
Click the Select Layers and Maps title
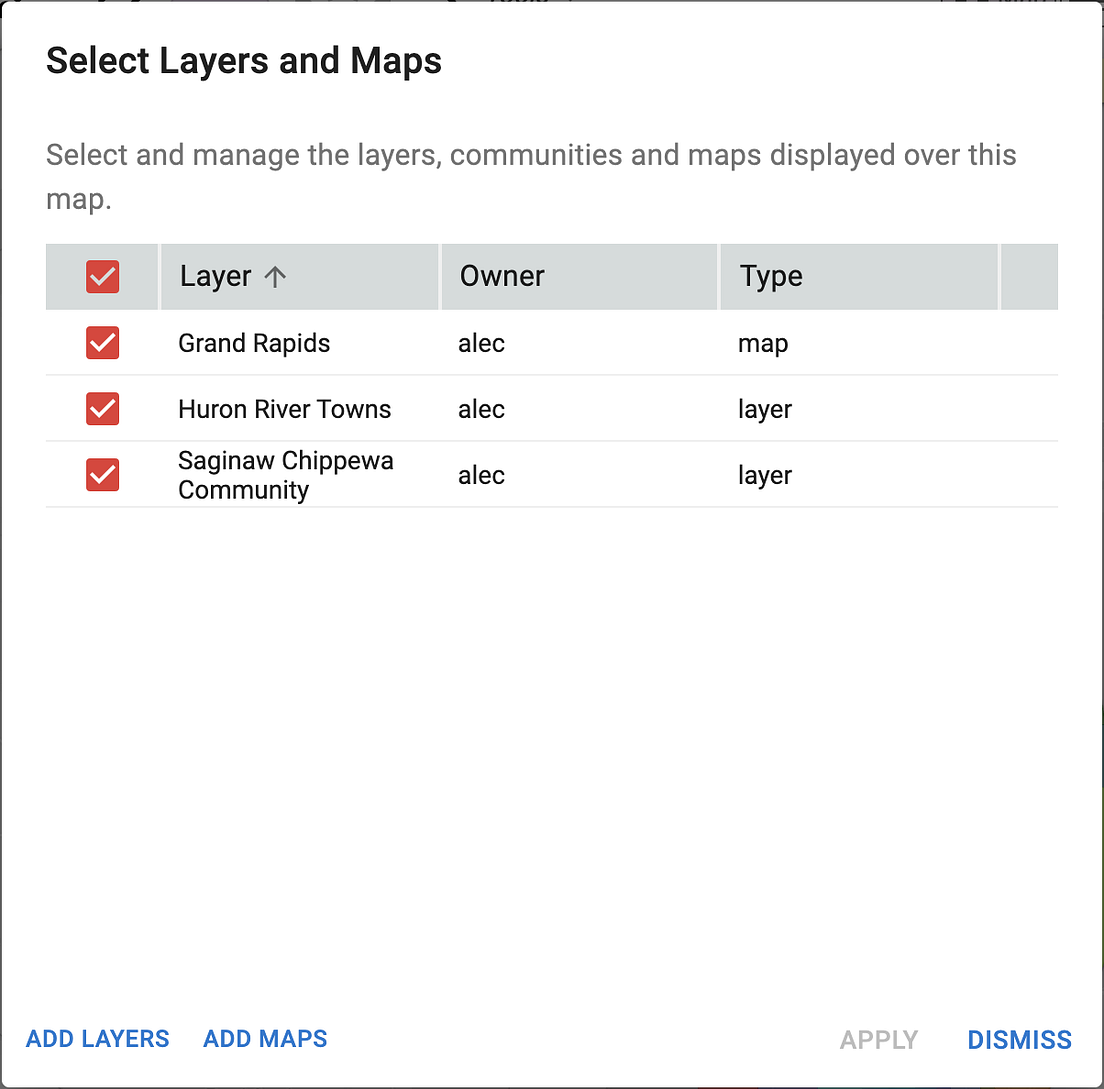click(x=243, y=60)
